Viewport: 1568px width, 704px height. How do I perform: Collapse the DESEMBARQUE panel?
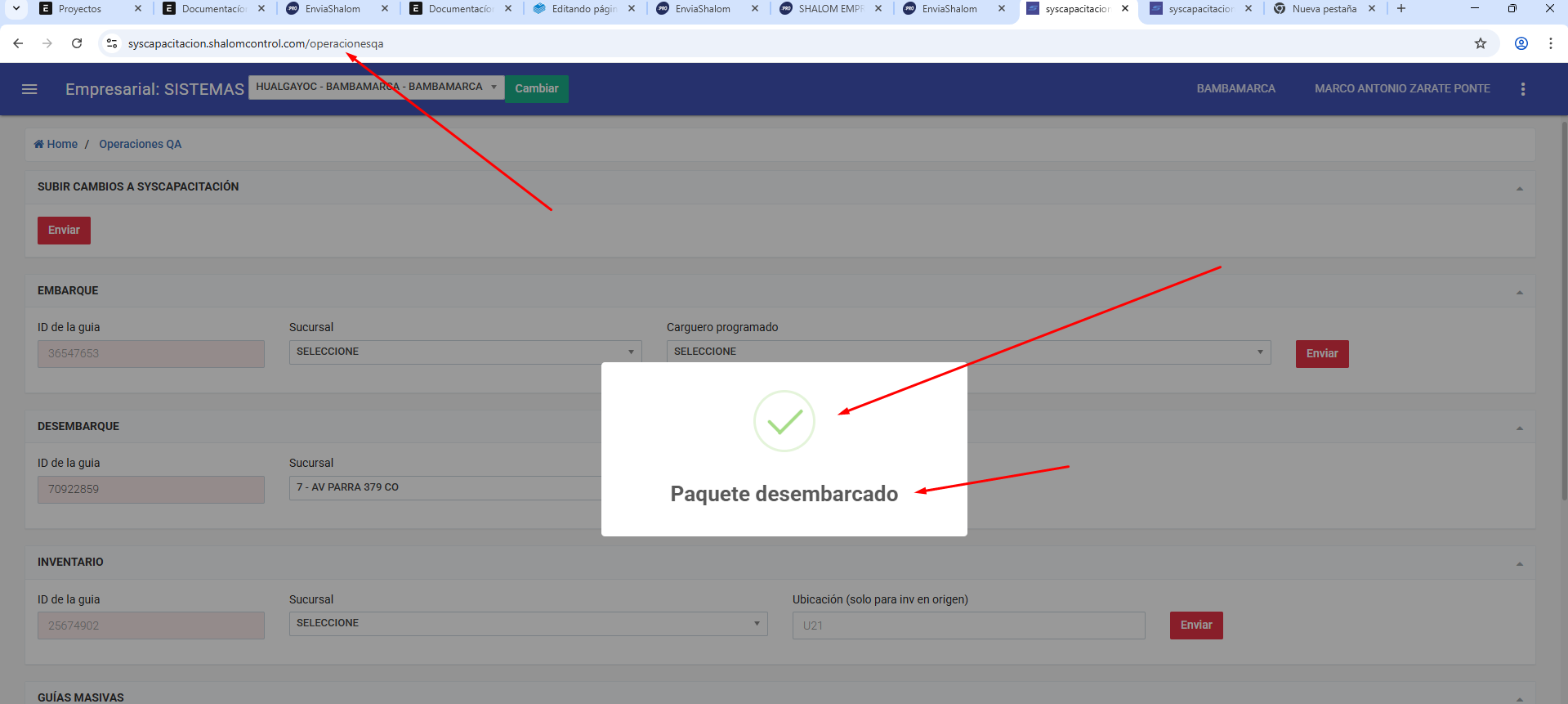click(x=1519, y=428)
